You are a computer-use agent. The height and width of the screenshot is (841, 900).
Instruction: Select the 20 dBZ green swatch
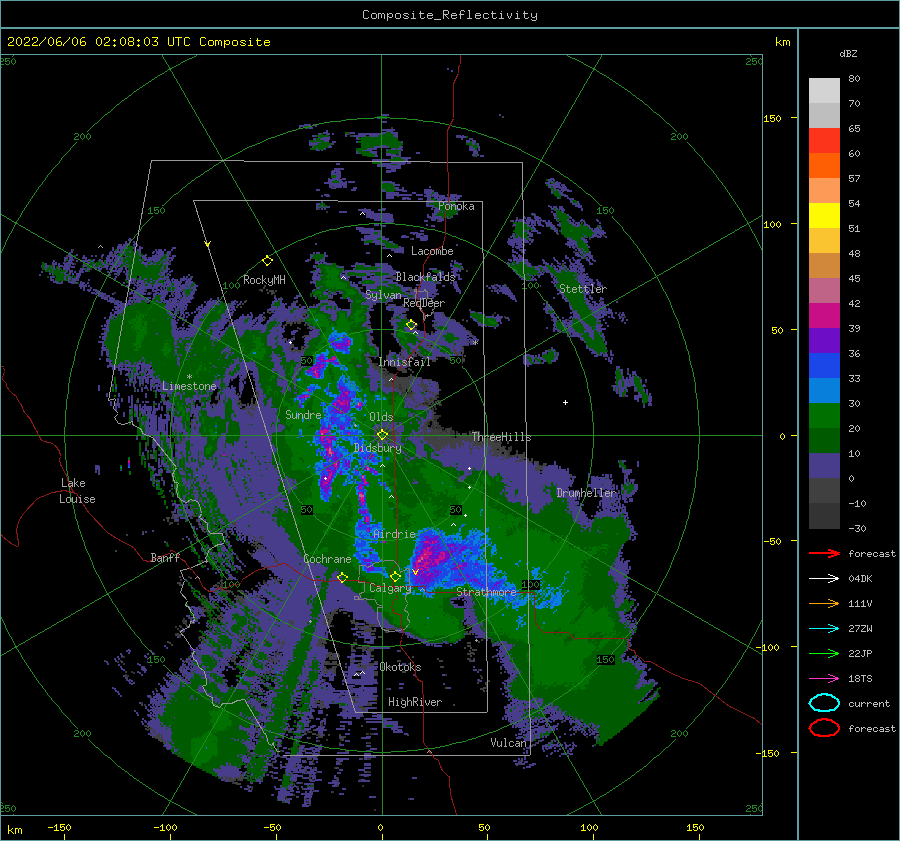824,441
